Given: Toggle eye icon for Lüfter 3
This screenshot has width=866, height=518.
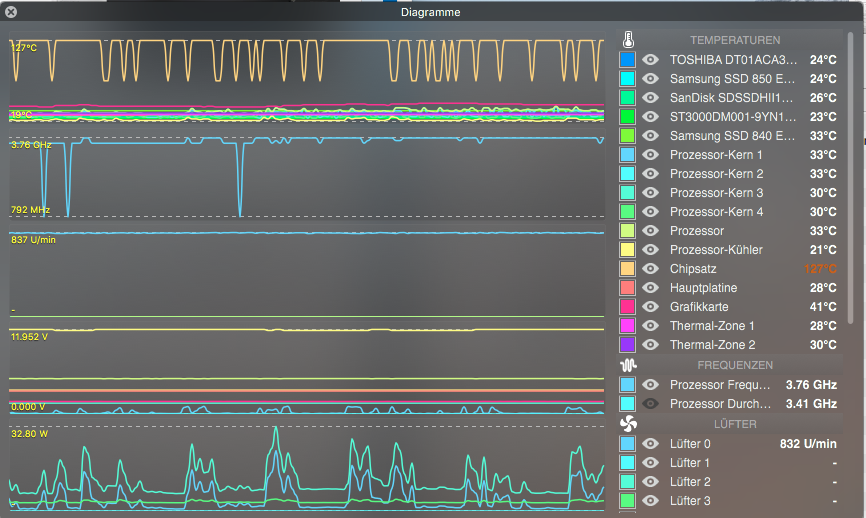Looking at the screenshot, I should pos(651,501).
